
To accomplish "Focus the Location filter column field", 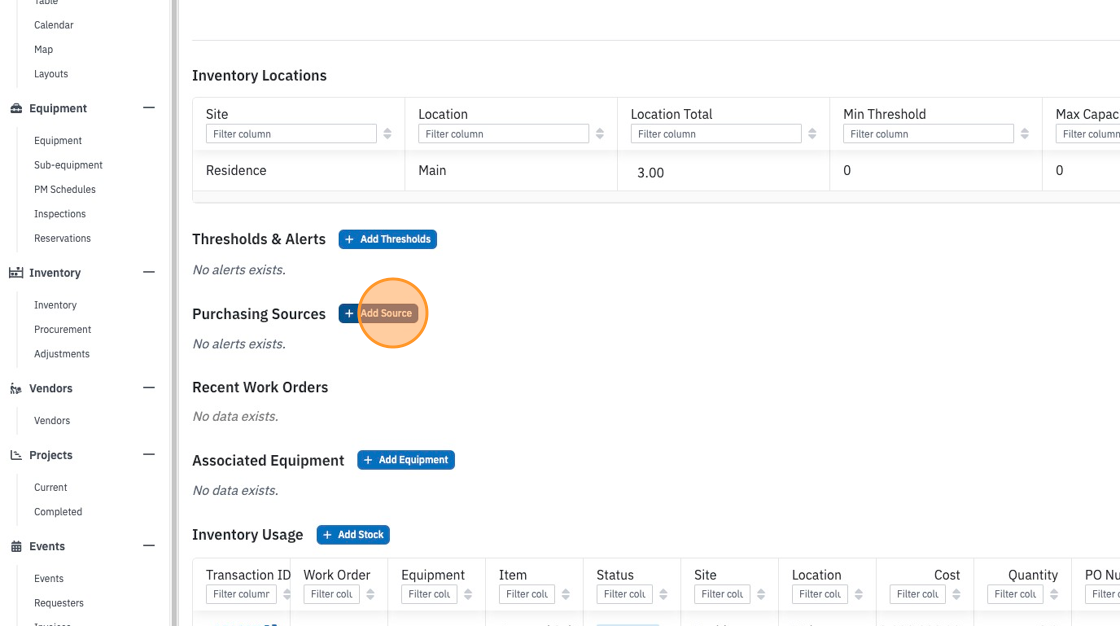I will pos(504,134).
